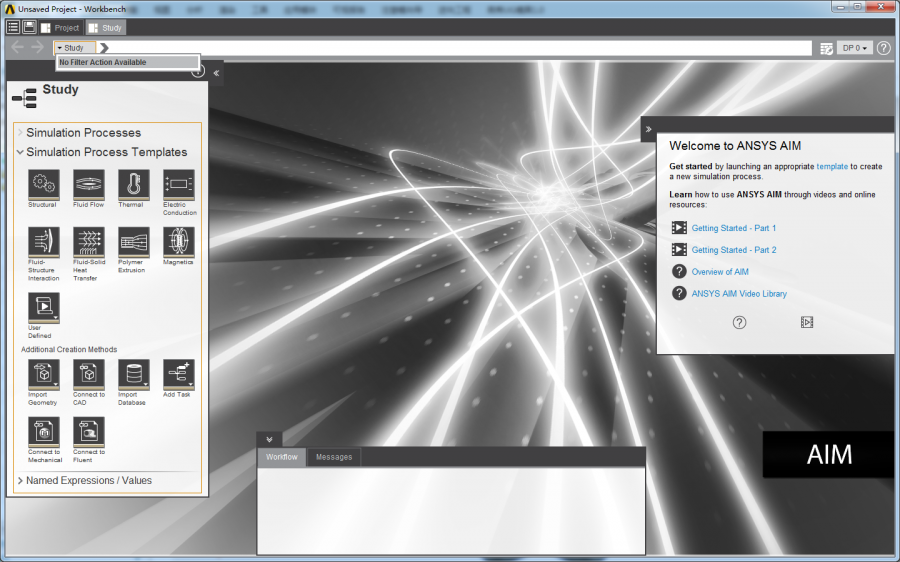
Task: Select Connect to Fluent icon
Action: point(88,432)
